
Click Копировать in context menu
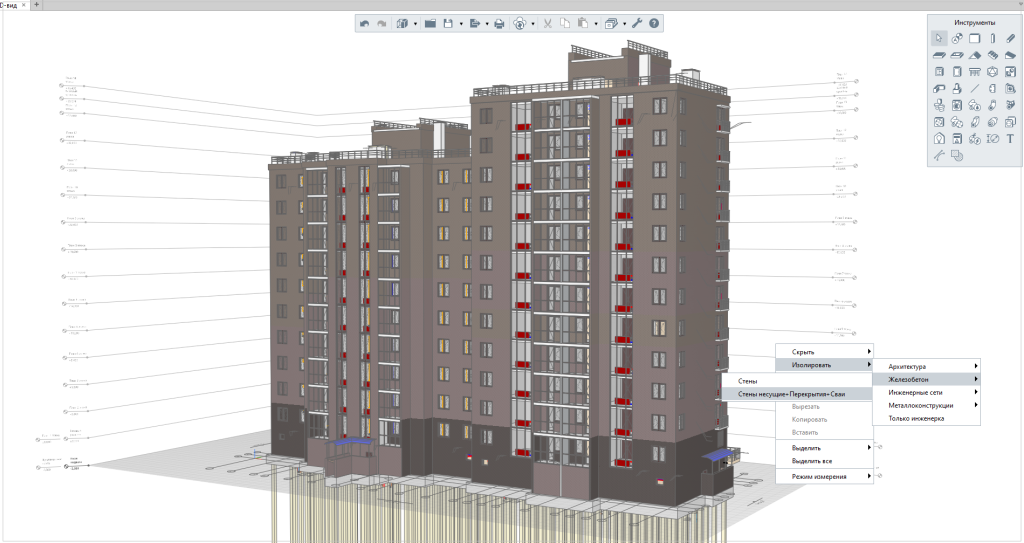[x=824, y=420]
